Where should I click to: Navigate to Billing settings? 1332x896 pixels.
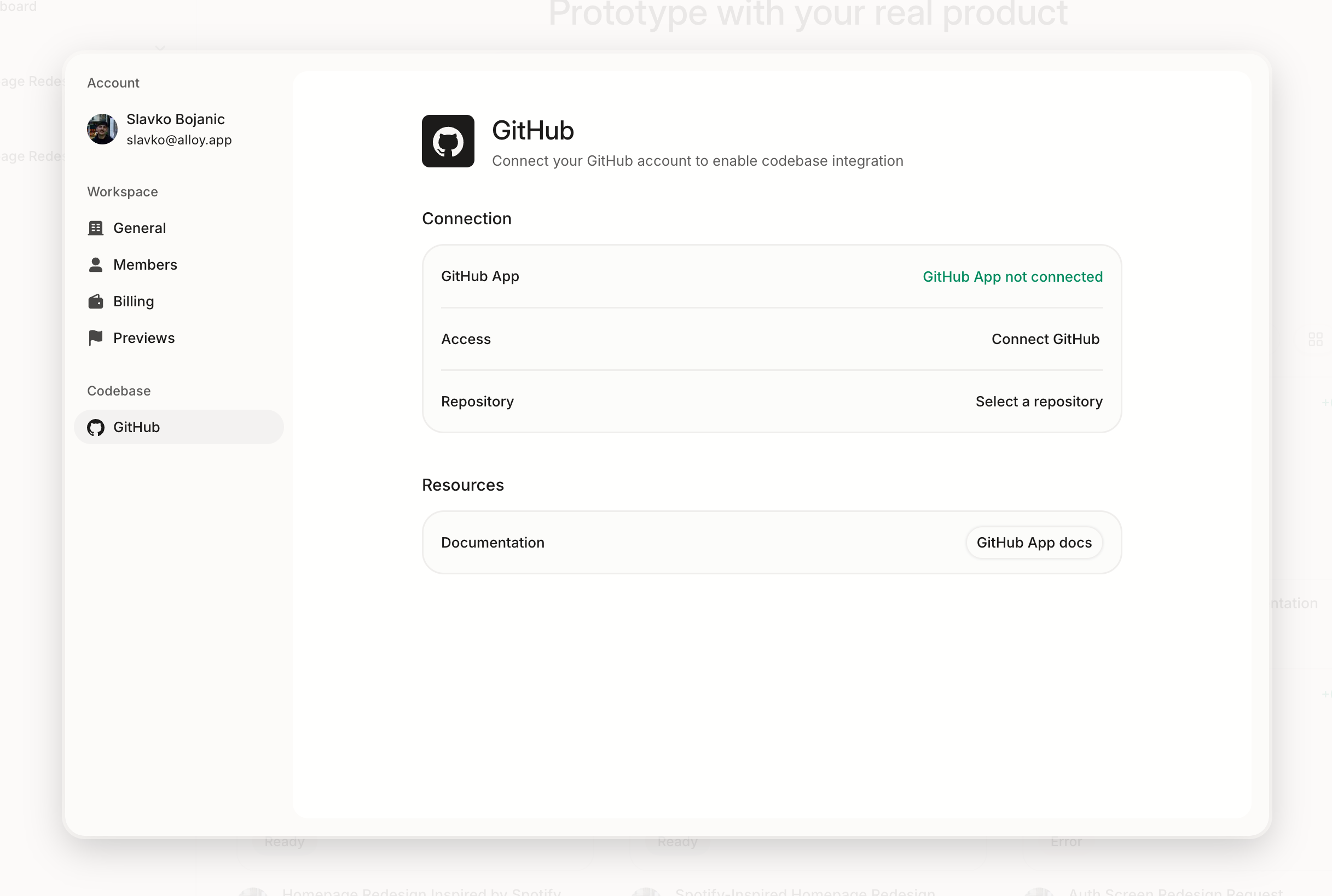(133, 300)
